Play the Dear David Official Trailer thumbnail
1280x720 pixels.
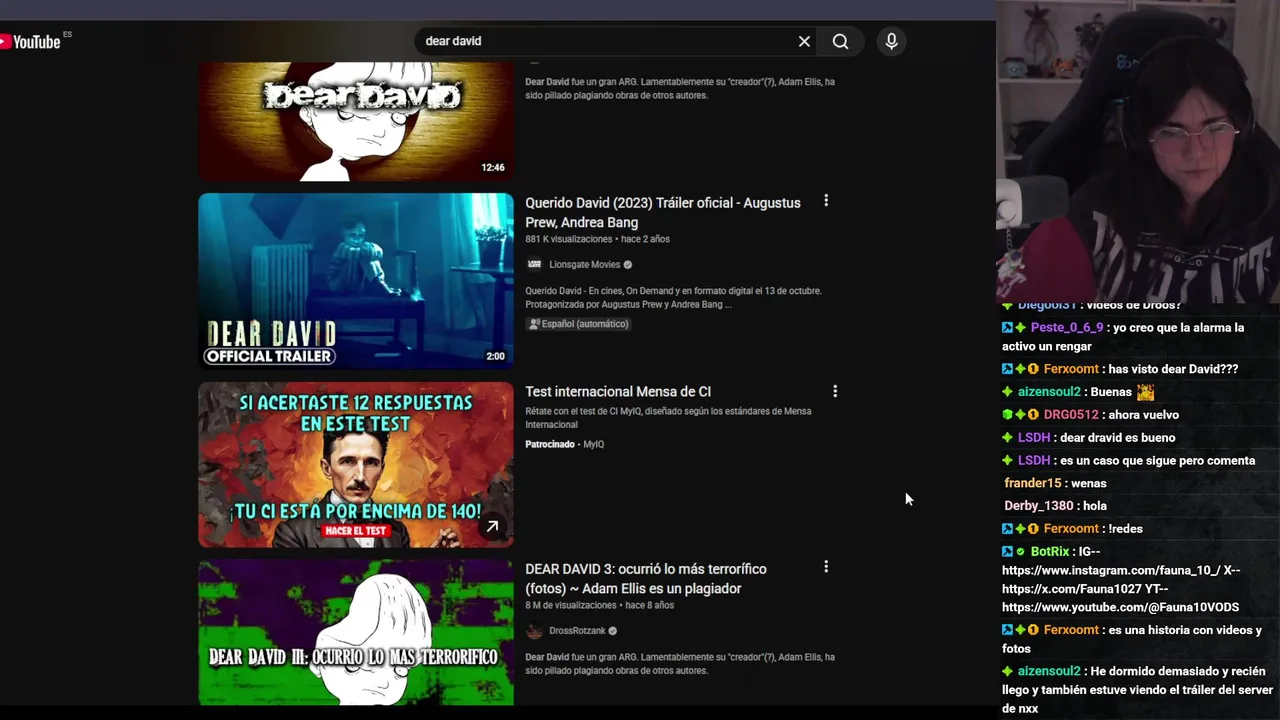356,281
